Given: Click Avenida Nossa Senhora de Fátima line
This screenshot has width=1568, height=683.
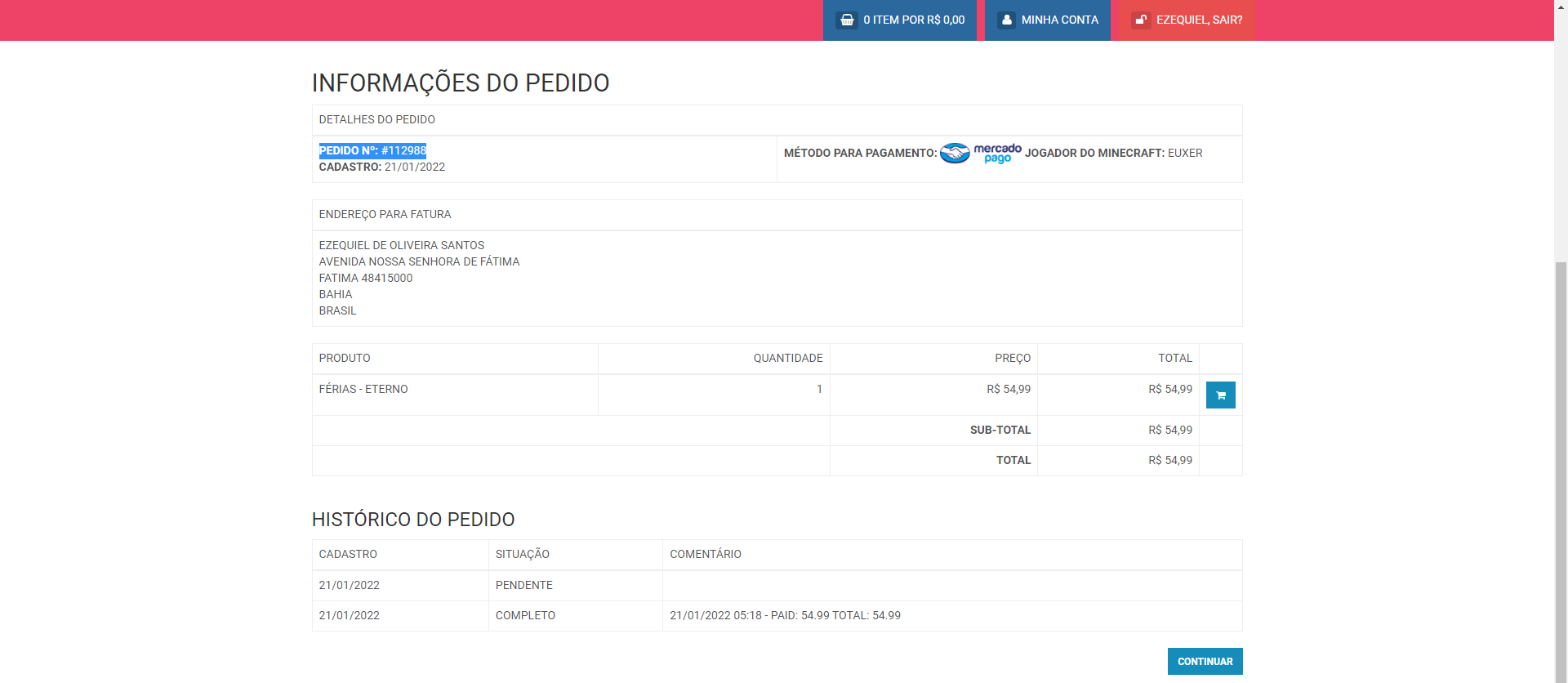Looking at the screenshot, I should 419,261.
